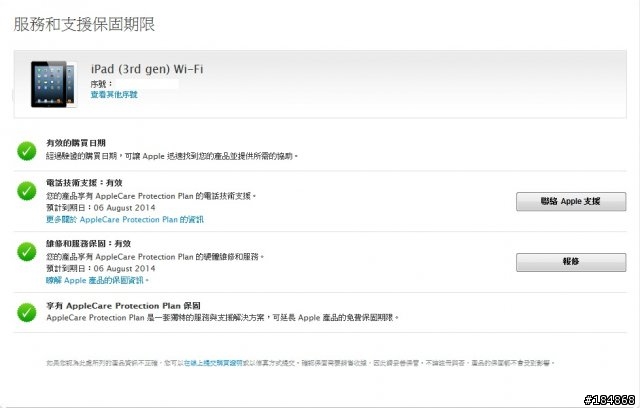Open the 查看其他序號 link
This screenshot has width=640, height=408.
click(114, 95)
